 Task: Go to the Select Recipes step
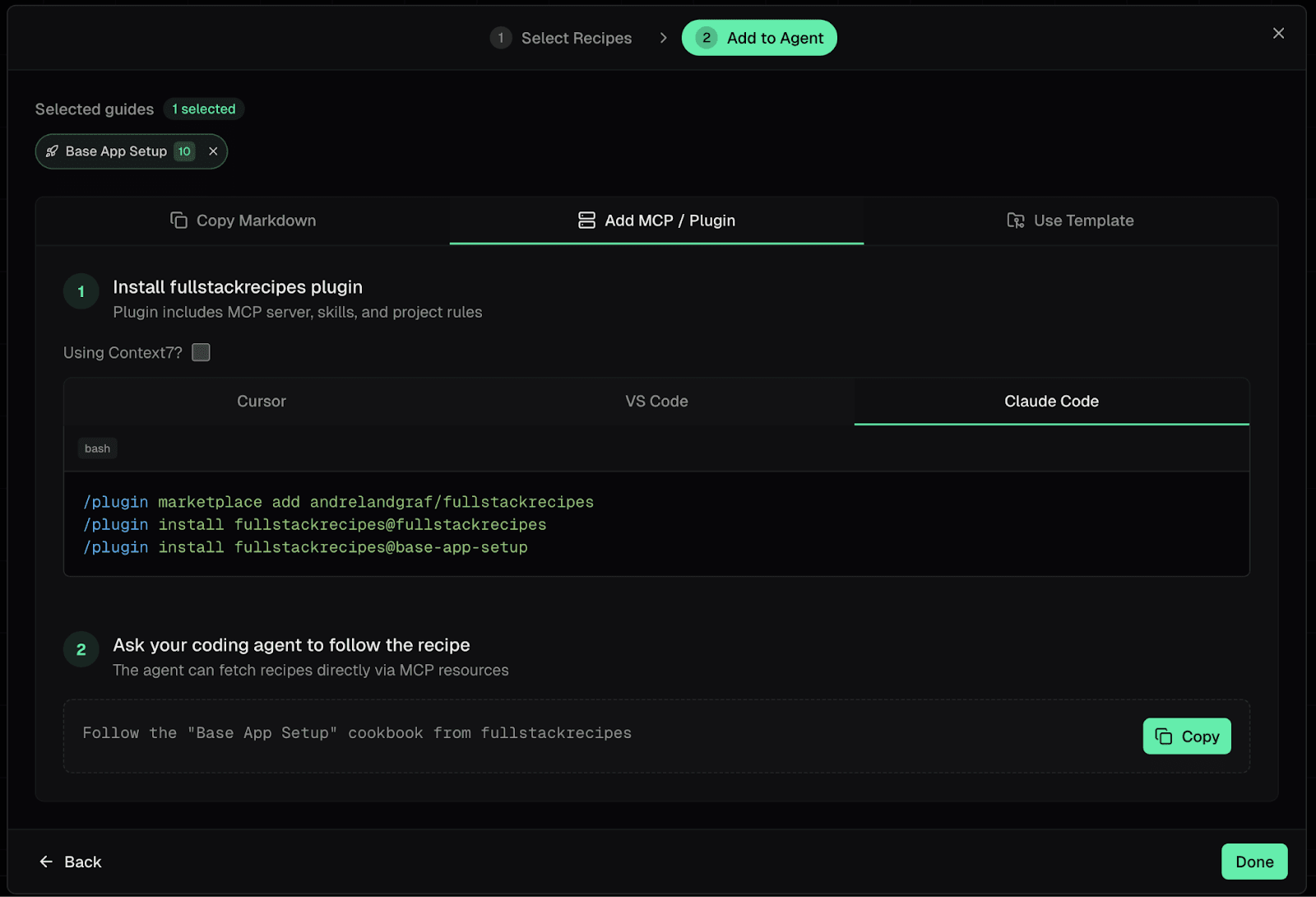[576, 38]
